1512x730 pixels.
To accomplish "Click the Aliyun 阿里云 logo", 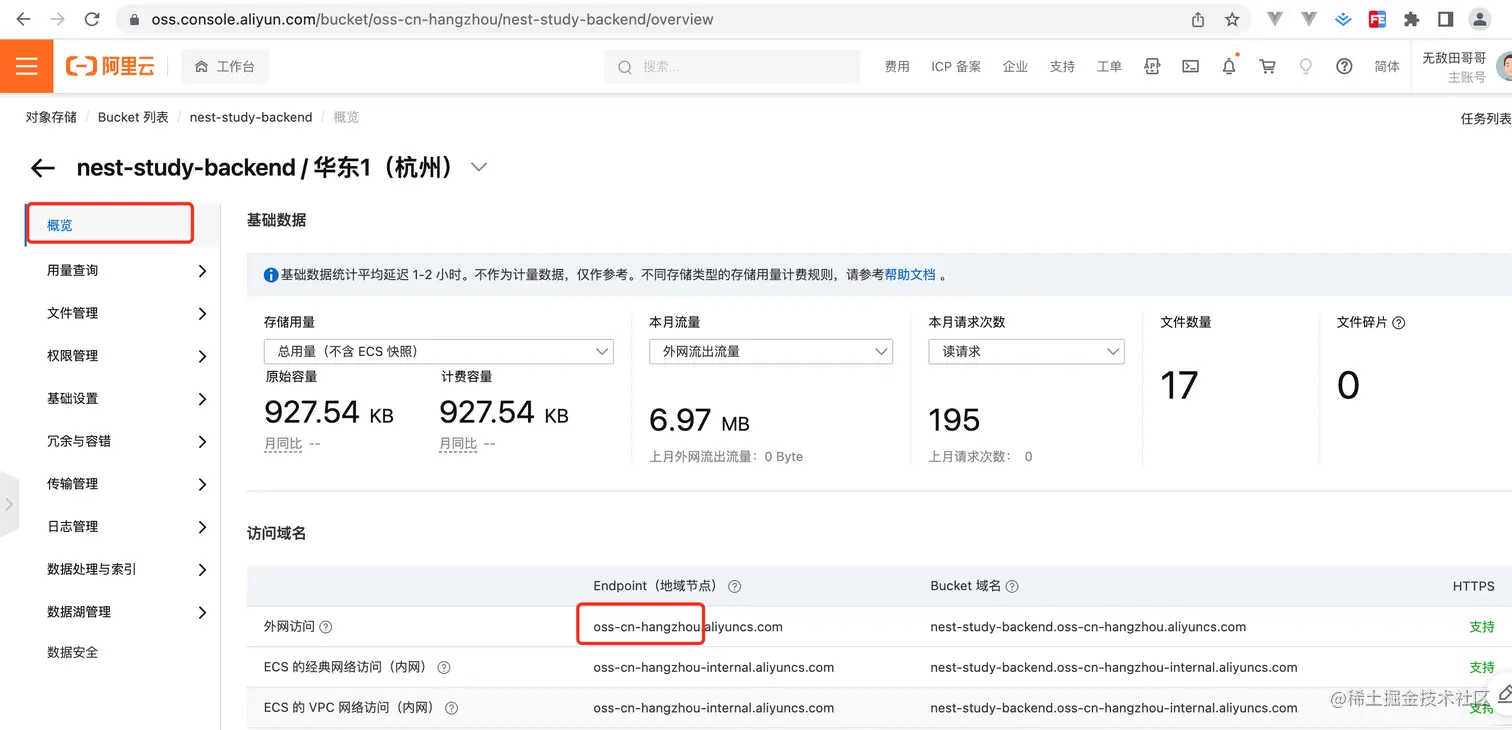I will (x=111, y=67).
